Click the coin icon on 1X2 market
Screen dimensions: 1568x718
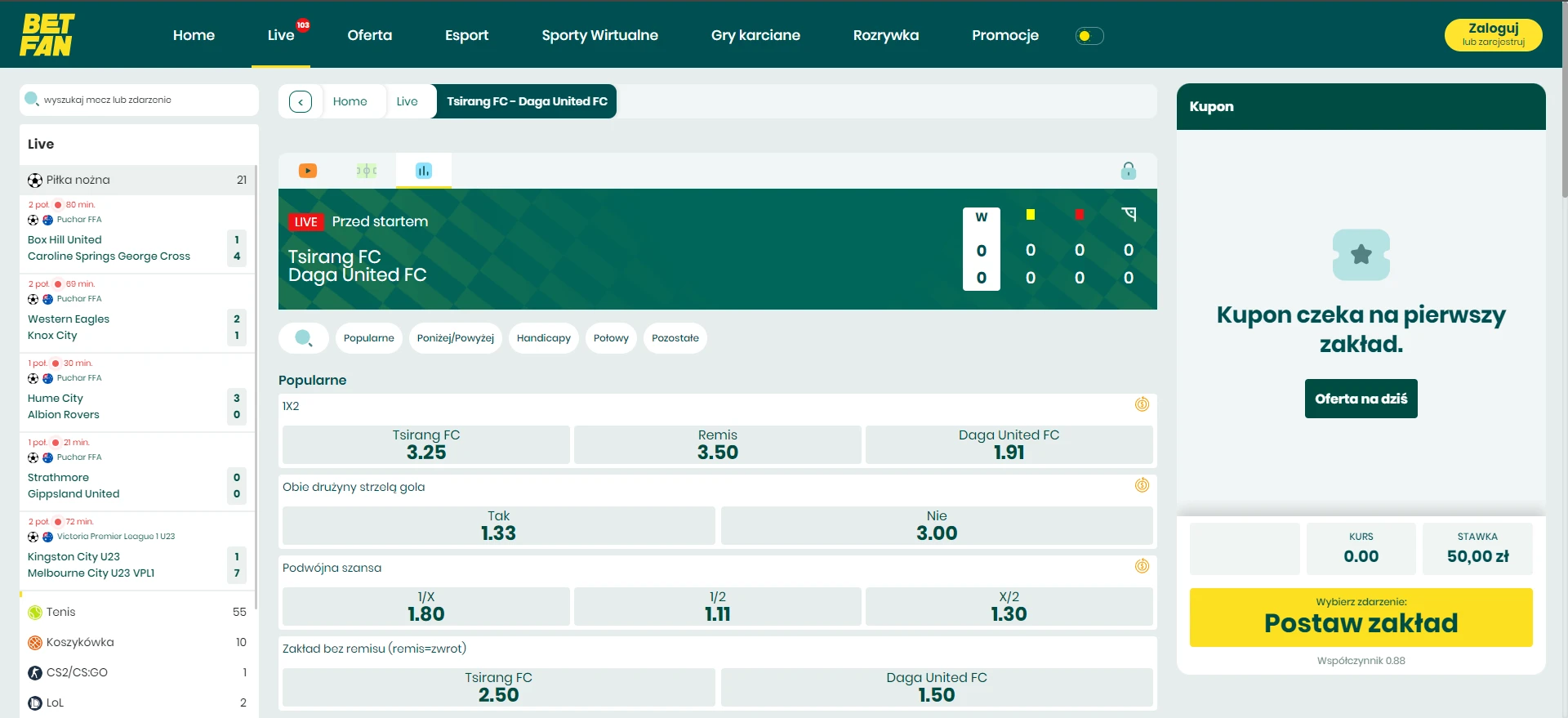point(1142,404)
